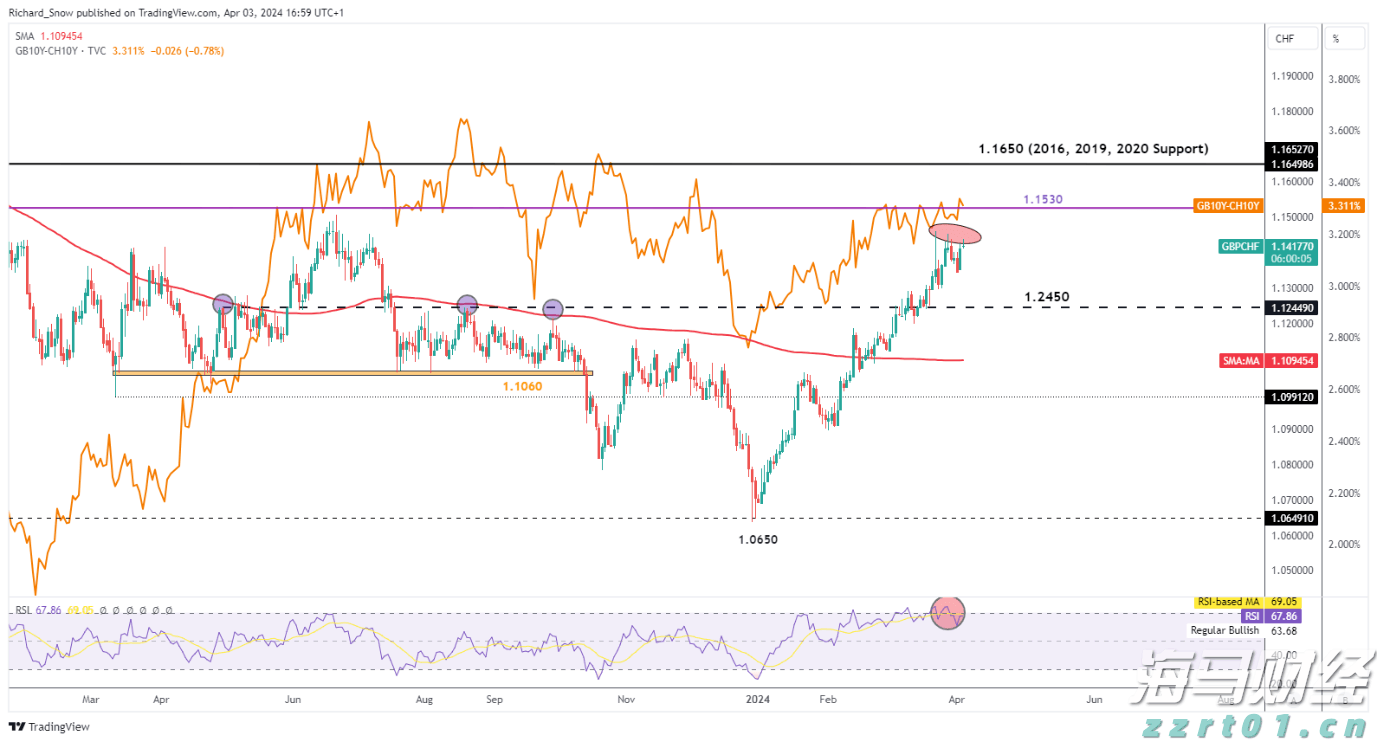Image resolution: width=1377 pixels, height=742 pixels.
Task: Click the black 1.165270 price level tag
Action: pyautogui.click(x=1291, y=148)
